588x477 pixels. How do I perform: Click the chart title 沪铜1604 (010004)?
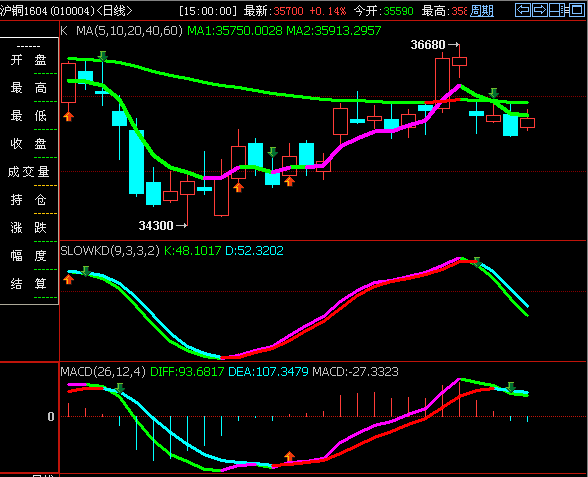(47, 11)
